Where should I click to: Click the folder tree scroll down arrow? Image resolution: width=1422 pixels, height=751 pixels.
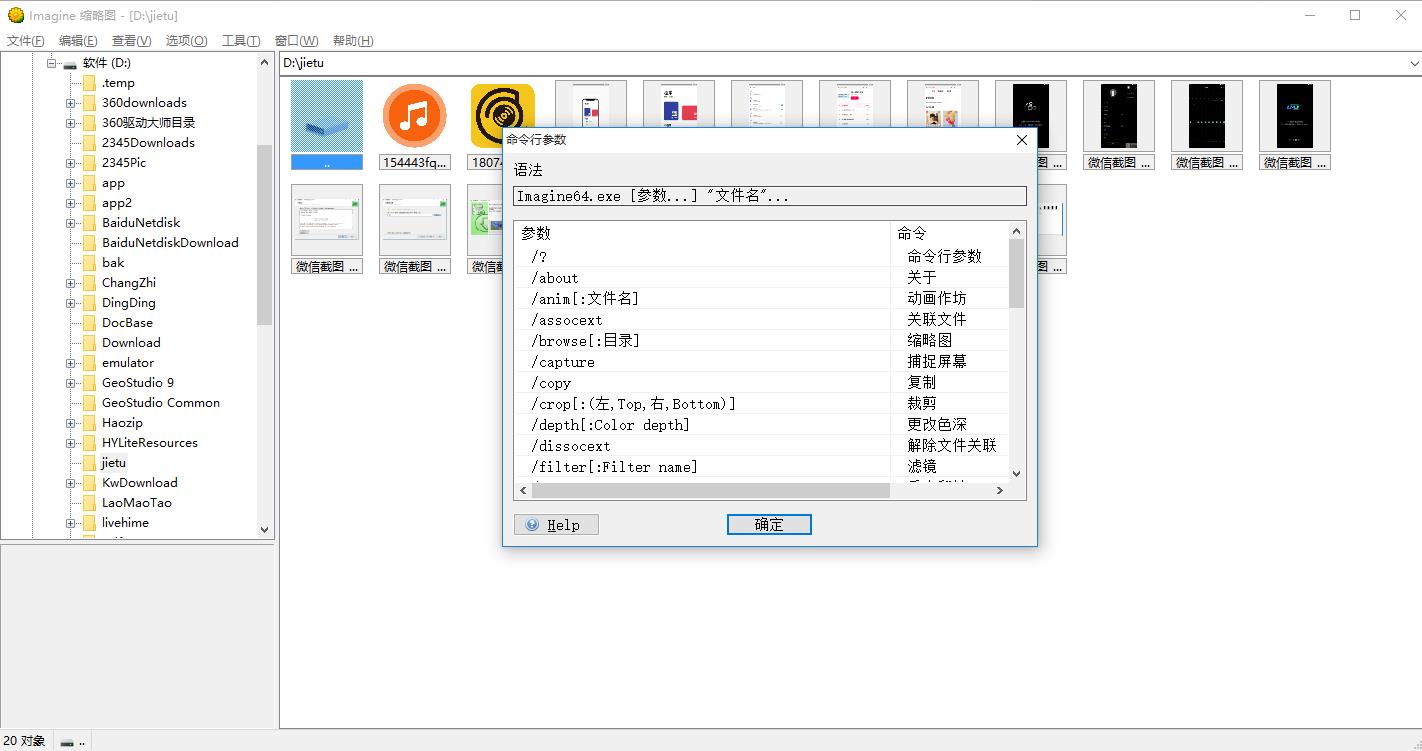pyautogui.click(x=265, y=530)
